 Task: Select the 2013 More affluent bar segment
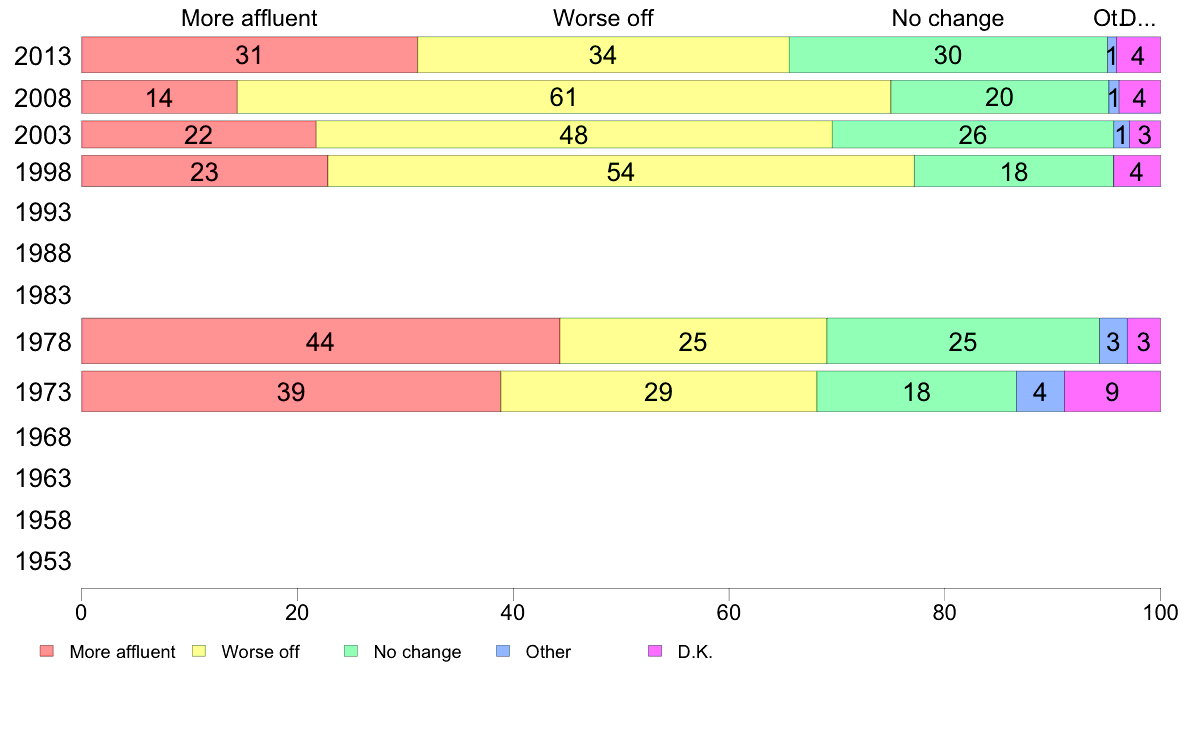click(x=249, y=55)
